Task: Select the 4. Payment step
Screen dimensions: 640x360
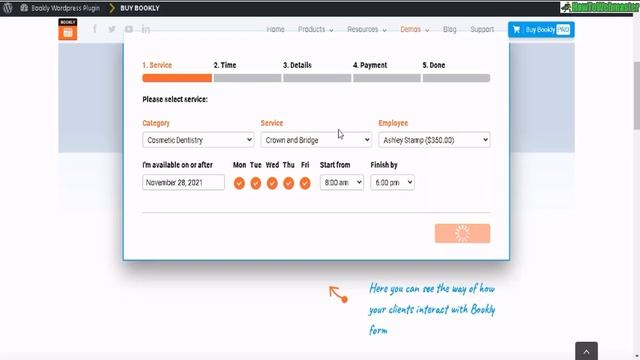Action: click(370, 65)
